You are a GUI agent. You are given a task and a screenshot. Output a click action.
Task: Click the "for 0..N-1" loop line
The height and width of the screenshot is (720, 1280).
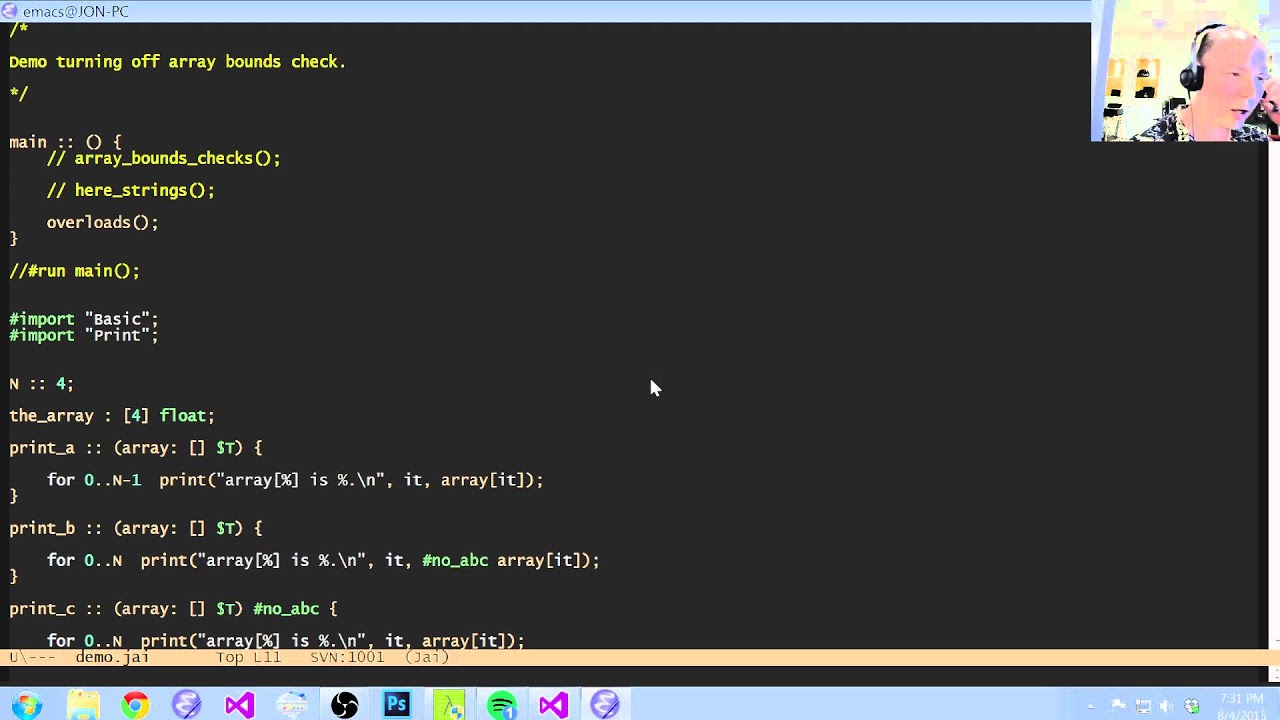point(295,480)
